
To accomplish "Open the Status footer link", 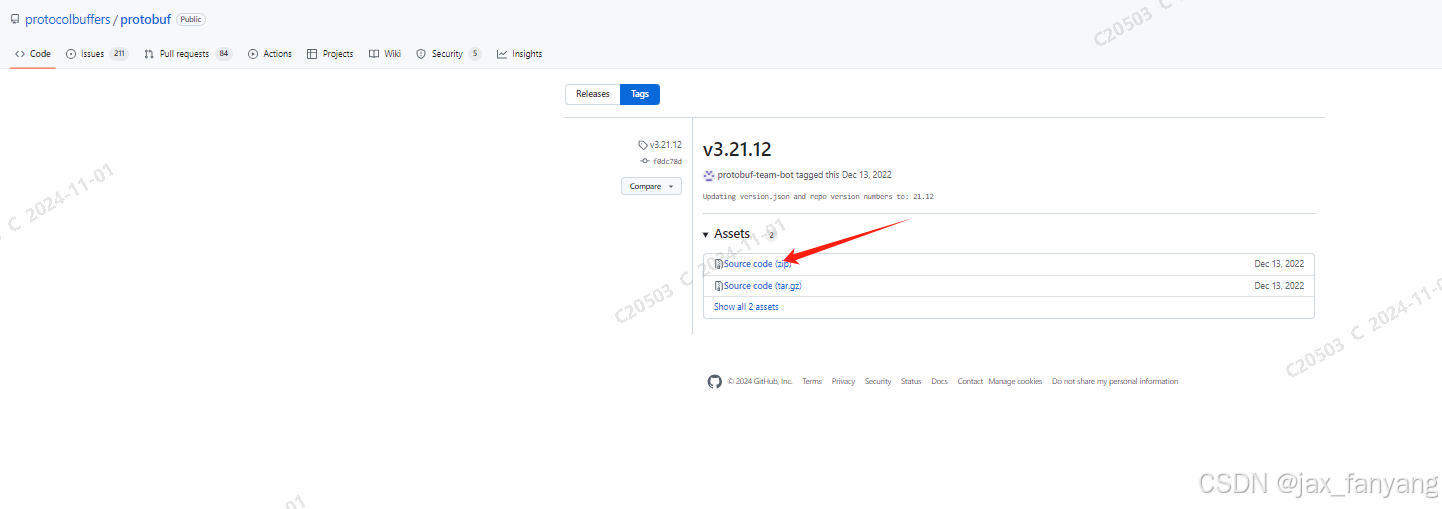I will (911, 381).
